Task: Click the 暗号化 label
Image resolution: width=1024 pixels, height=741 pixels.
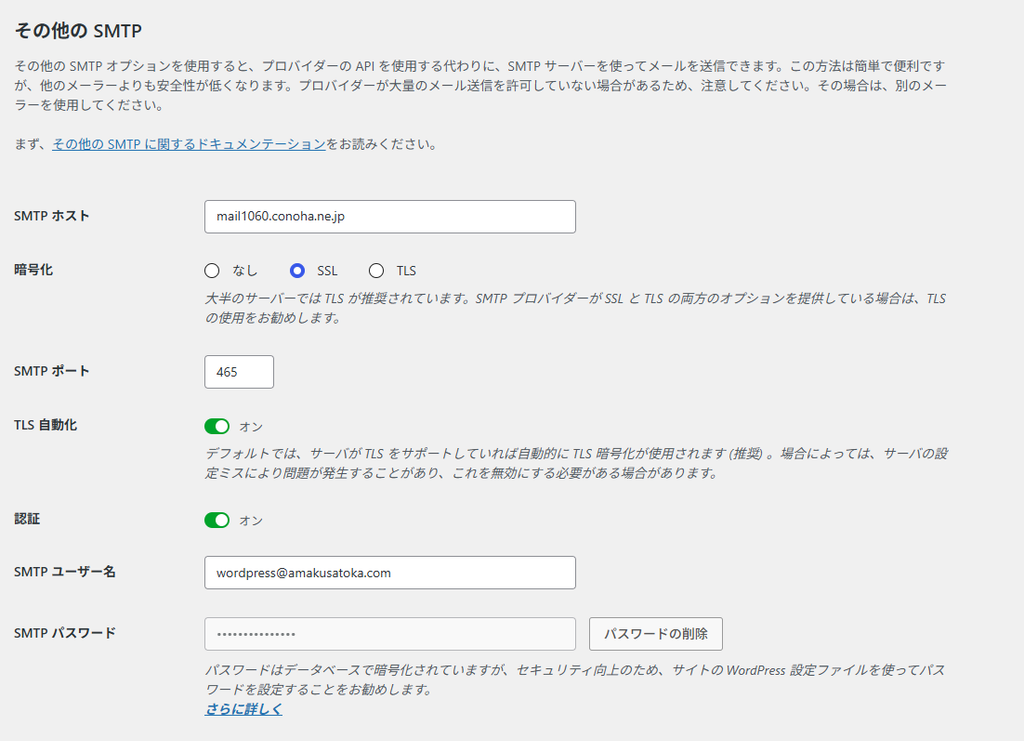Action: (x=33, y=270)
